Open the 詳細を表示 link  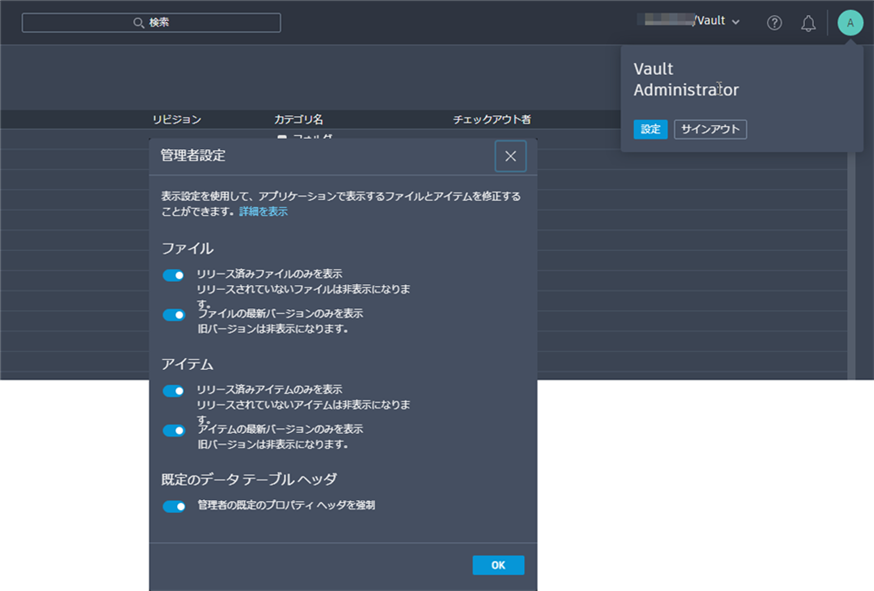(x=263, y=211)
